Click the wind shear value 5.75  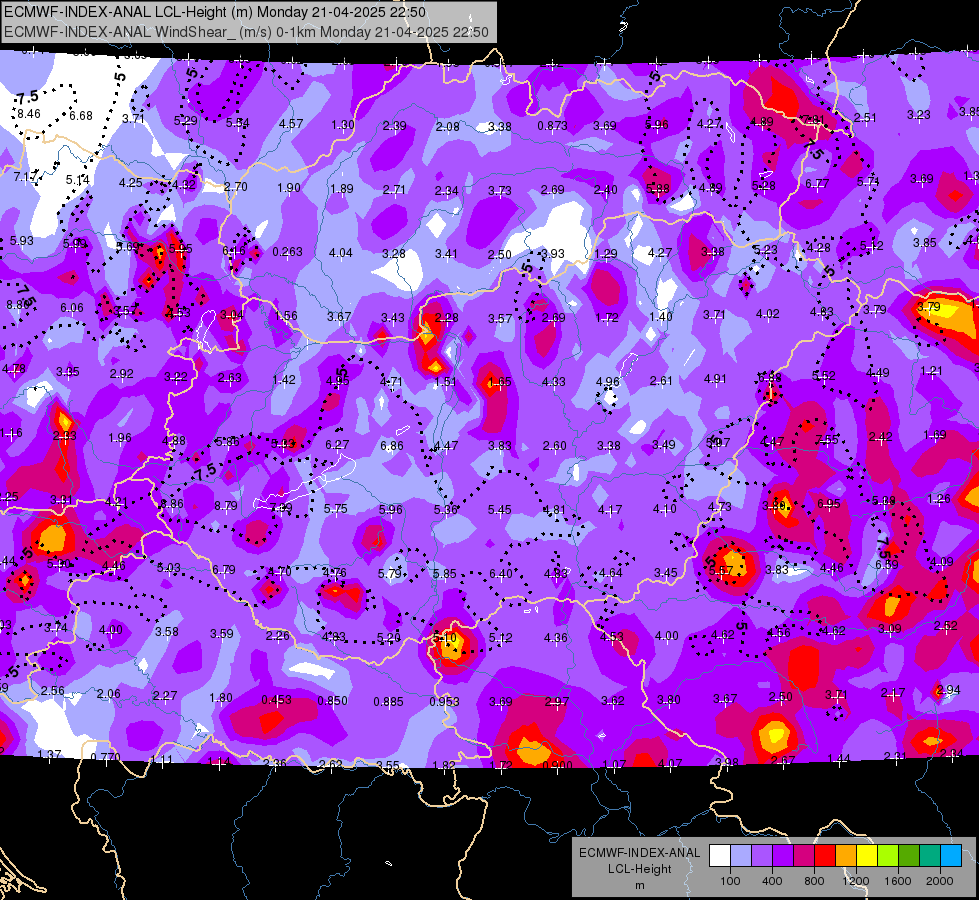[335, 508]
